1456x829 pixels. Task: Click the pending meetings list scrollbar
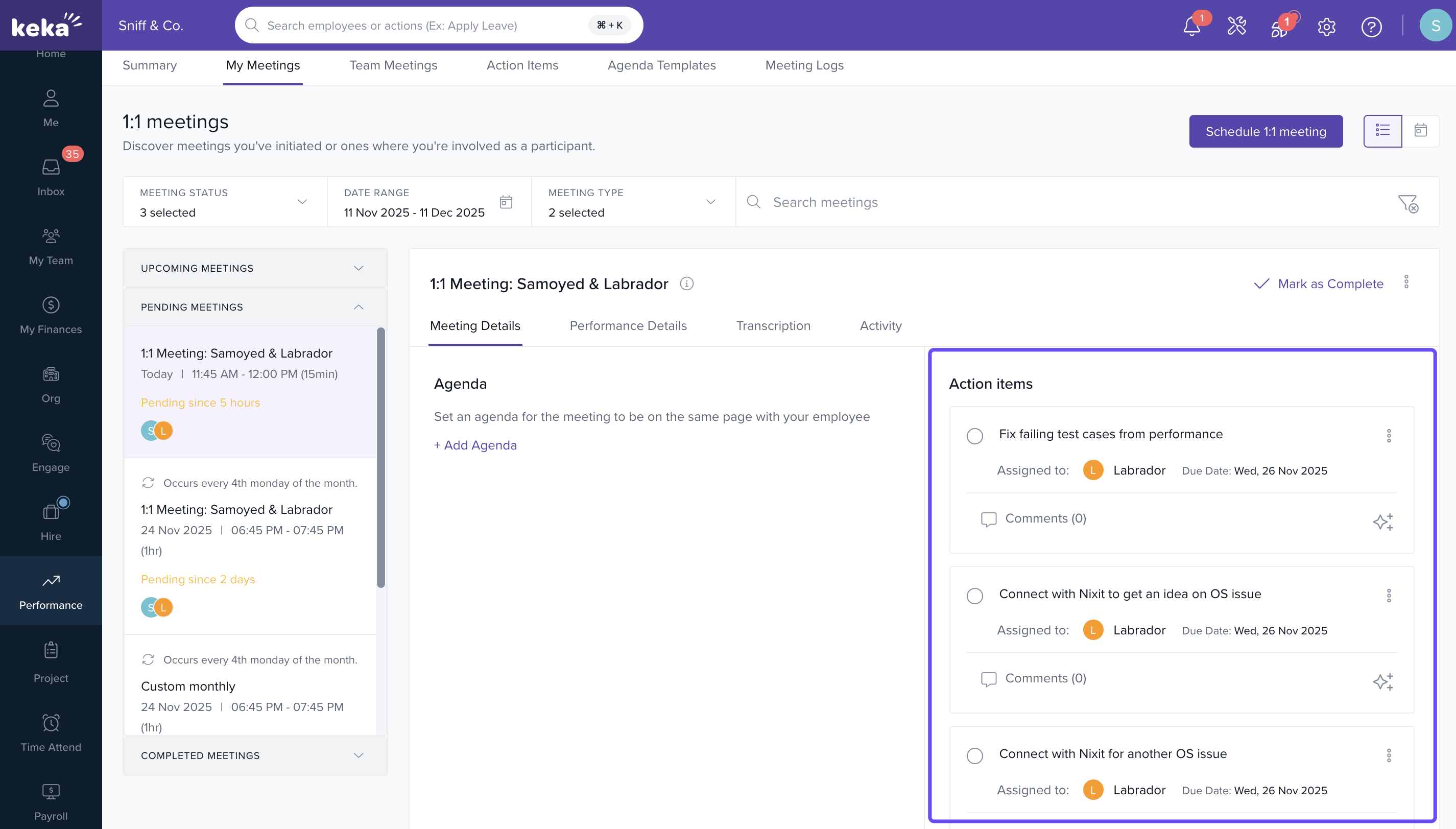point(381,457)
